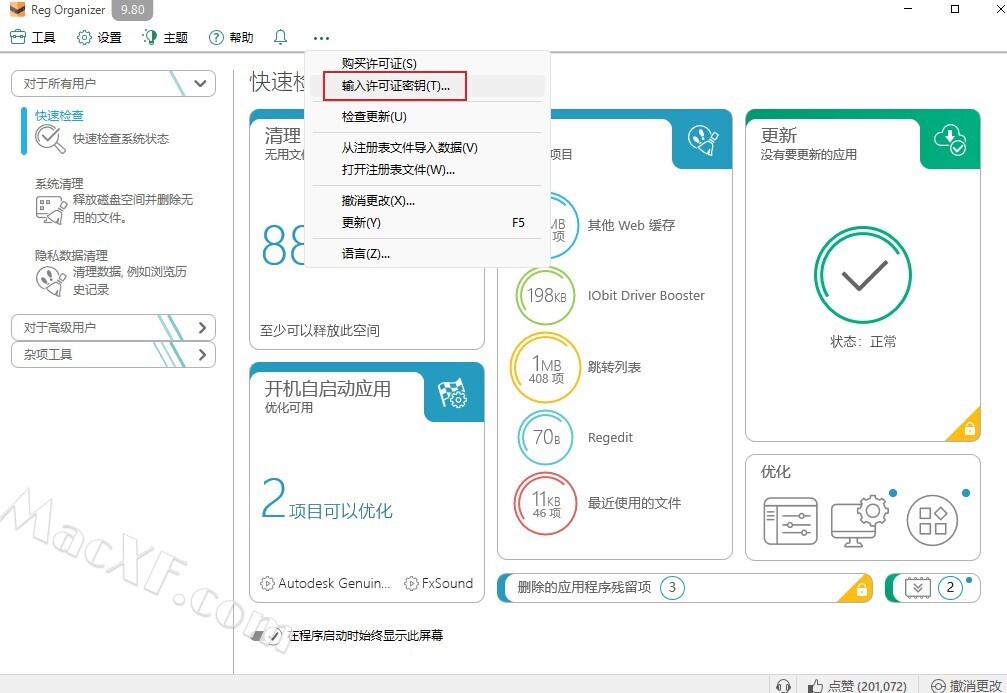Click IObit Driver Booster label
The image size is (1007, 693).
click(x=646, y=295)
